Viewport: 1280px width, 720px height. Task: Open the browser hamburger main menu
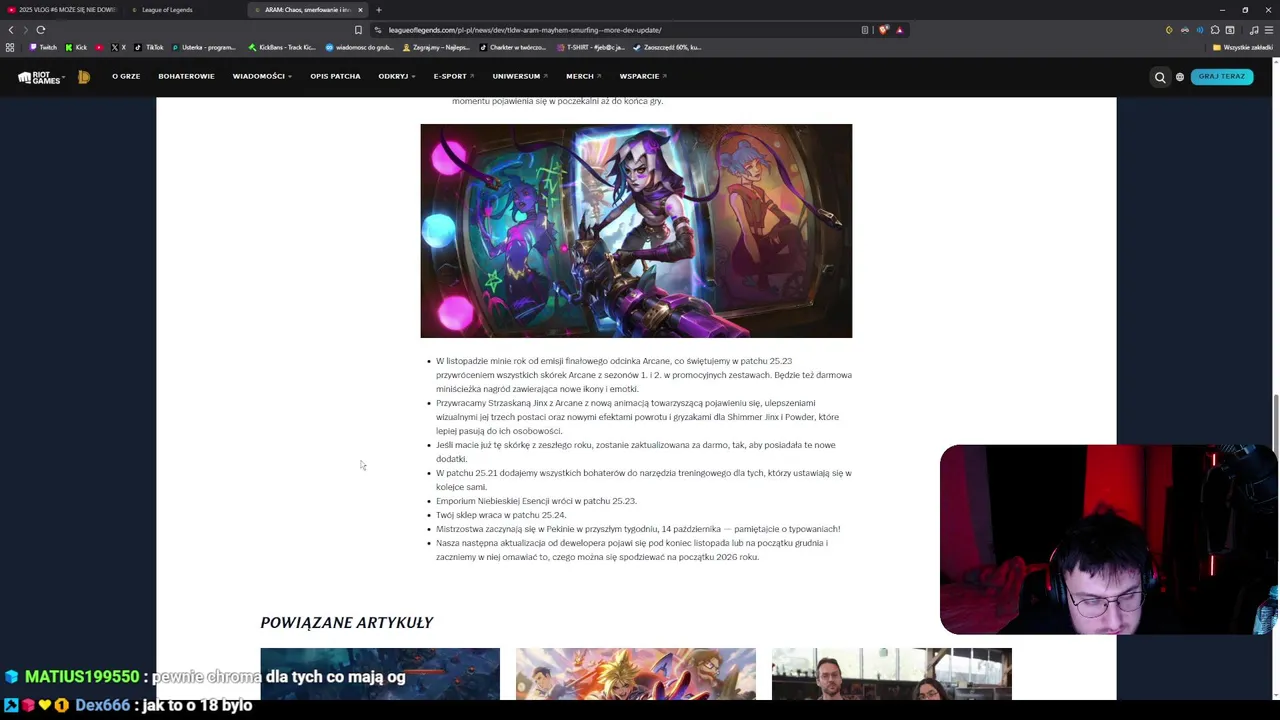[x=1269, y=30]
